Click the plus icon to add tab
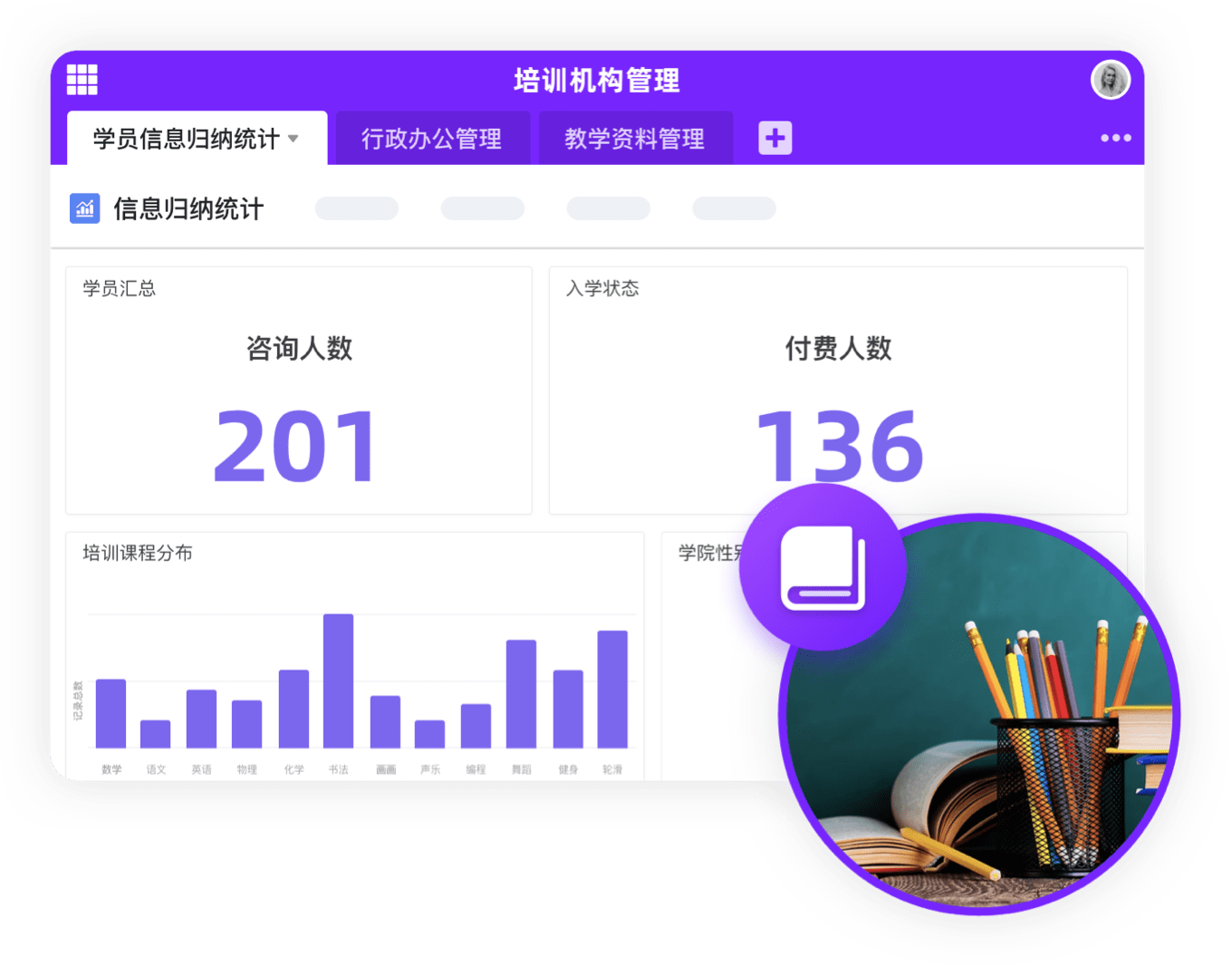Image resolution: width=1232 pixels, height=966 pixels. coord(775,138)
